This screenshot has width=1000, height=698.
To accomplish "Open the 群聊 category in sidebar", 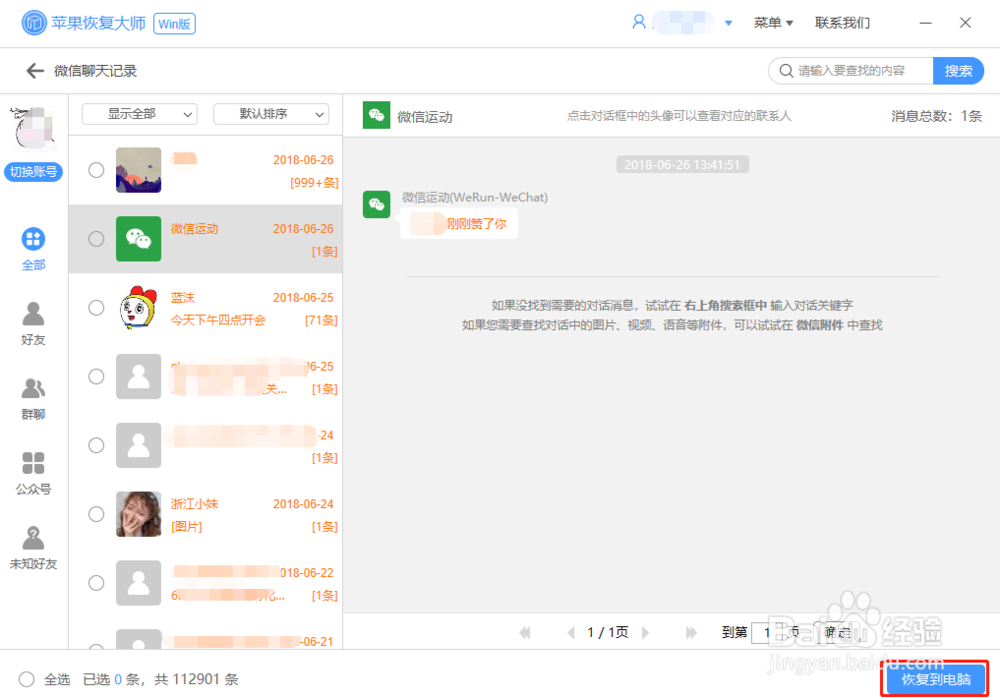I will (x=33, y=399).
